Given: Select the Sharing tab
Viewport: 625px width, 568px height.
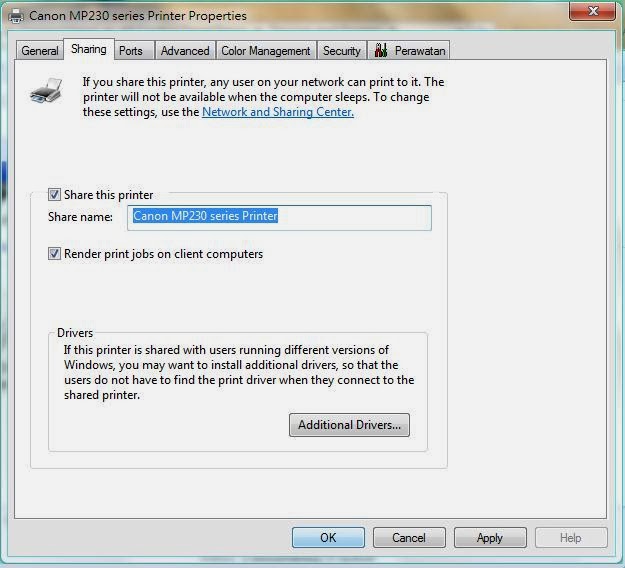Looking at the screenshot, I should 88,49.
